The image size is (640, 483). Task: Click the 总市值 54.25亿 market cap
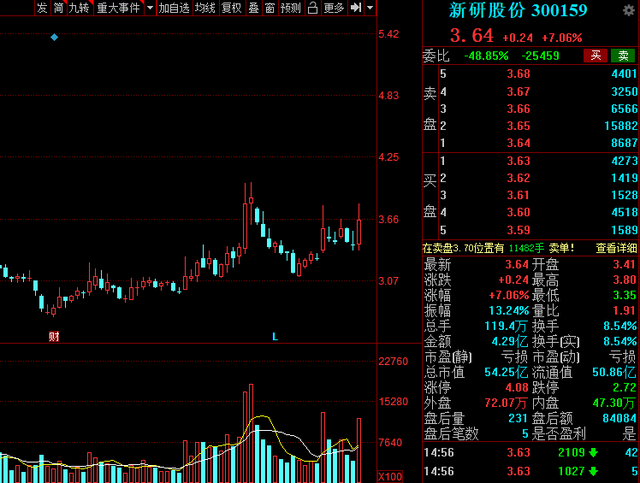point(506,372)
